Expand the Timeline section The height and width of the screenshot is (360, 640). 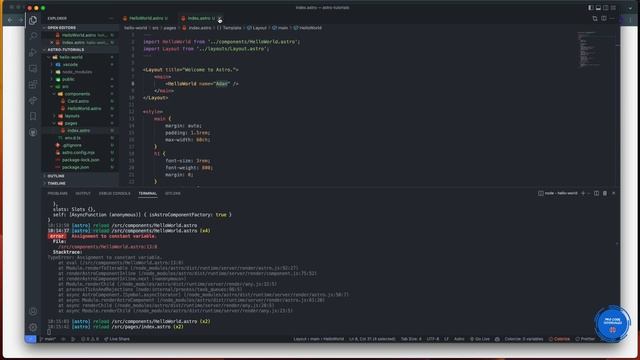[57, 183]
